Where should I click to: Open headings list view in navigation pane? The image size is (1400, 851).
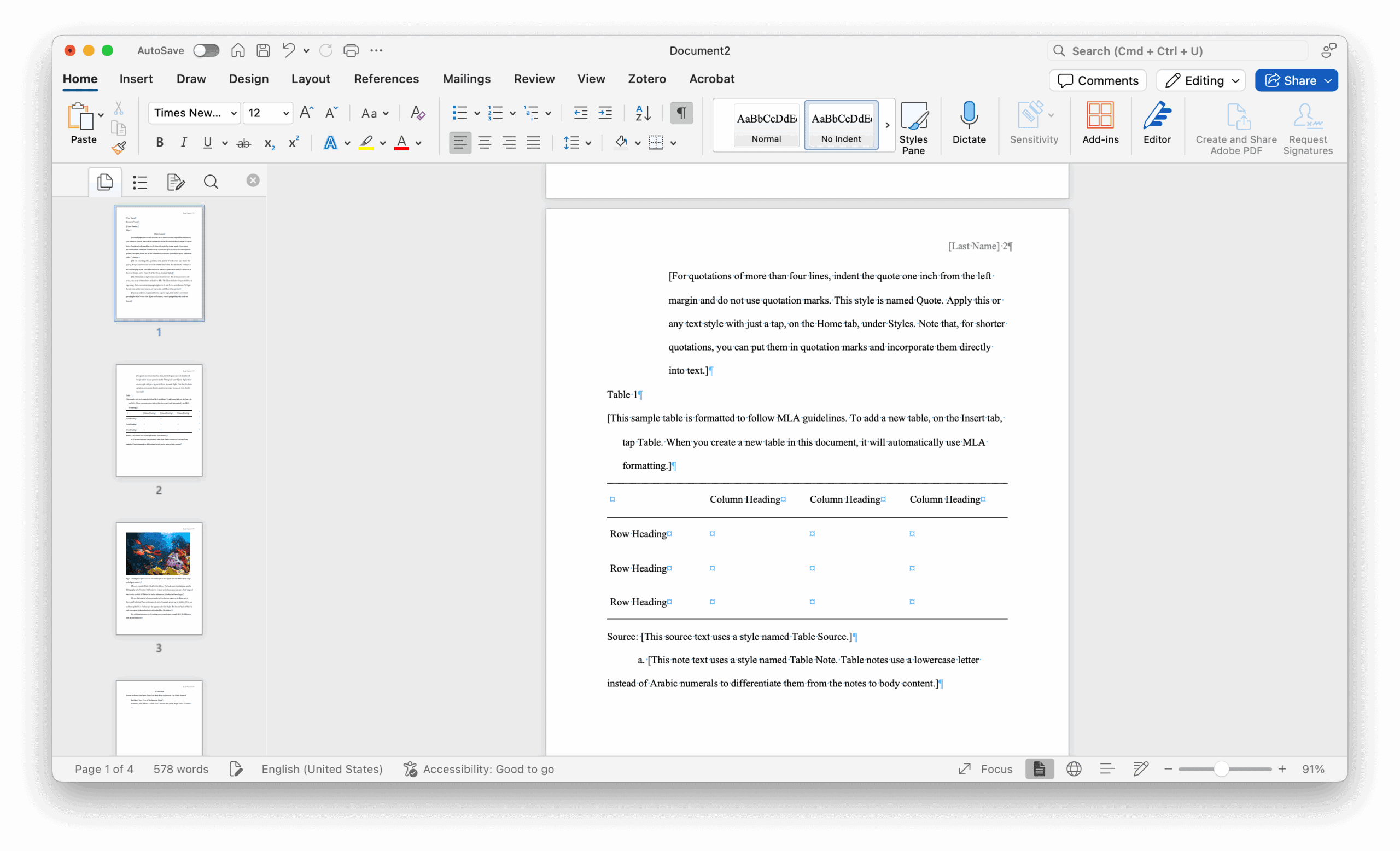point(140,182)
